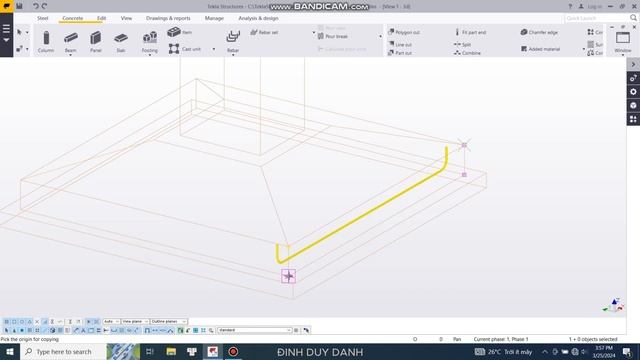Click the Rebar tool icon
The height and width of the screenshot is (360, 640).
coord(233,37)
